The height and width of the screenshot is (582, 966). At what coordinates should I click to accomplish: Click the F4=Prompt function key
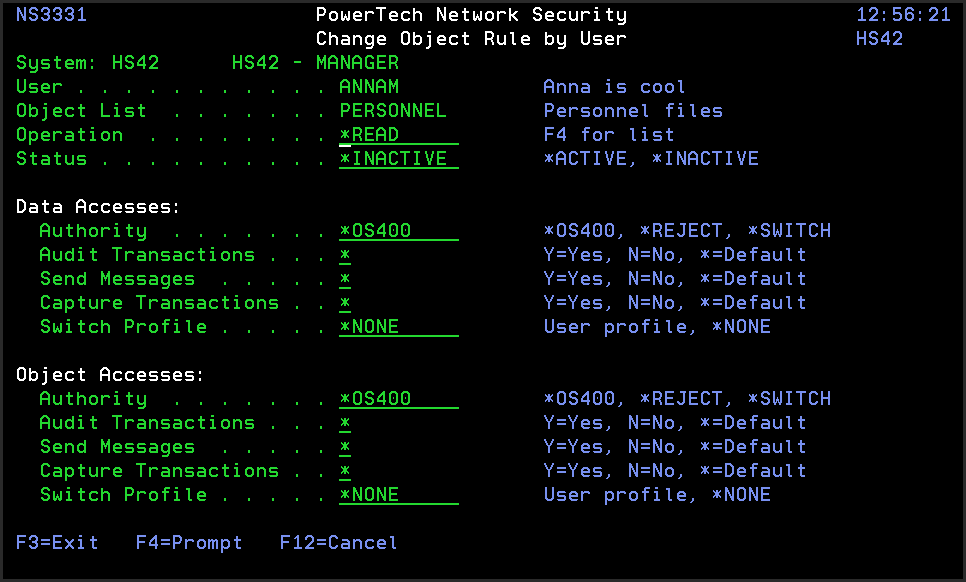click(x=189, y=543)
